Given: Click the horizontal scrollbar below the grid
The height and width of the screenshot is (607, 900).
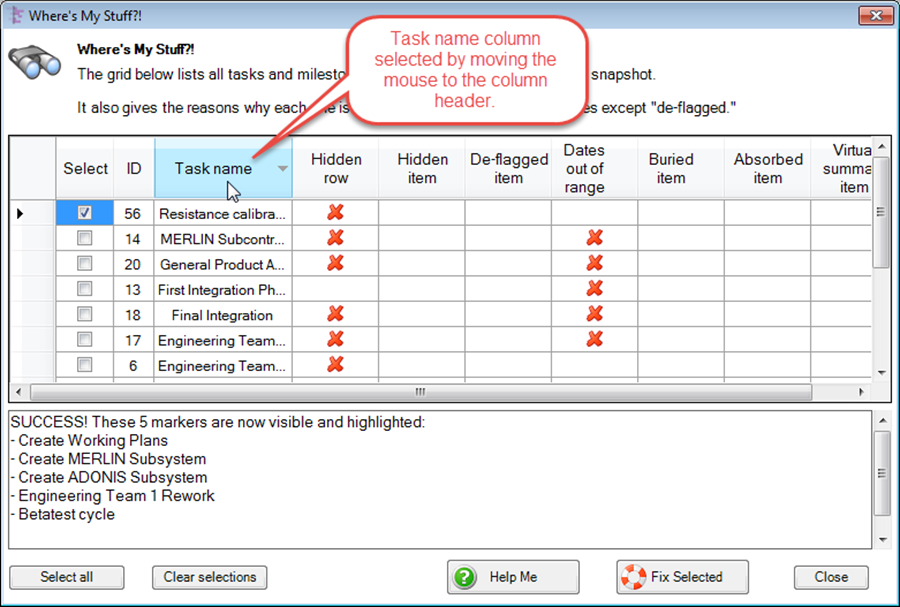Looking at the screenshot, I should (420, 392).
